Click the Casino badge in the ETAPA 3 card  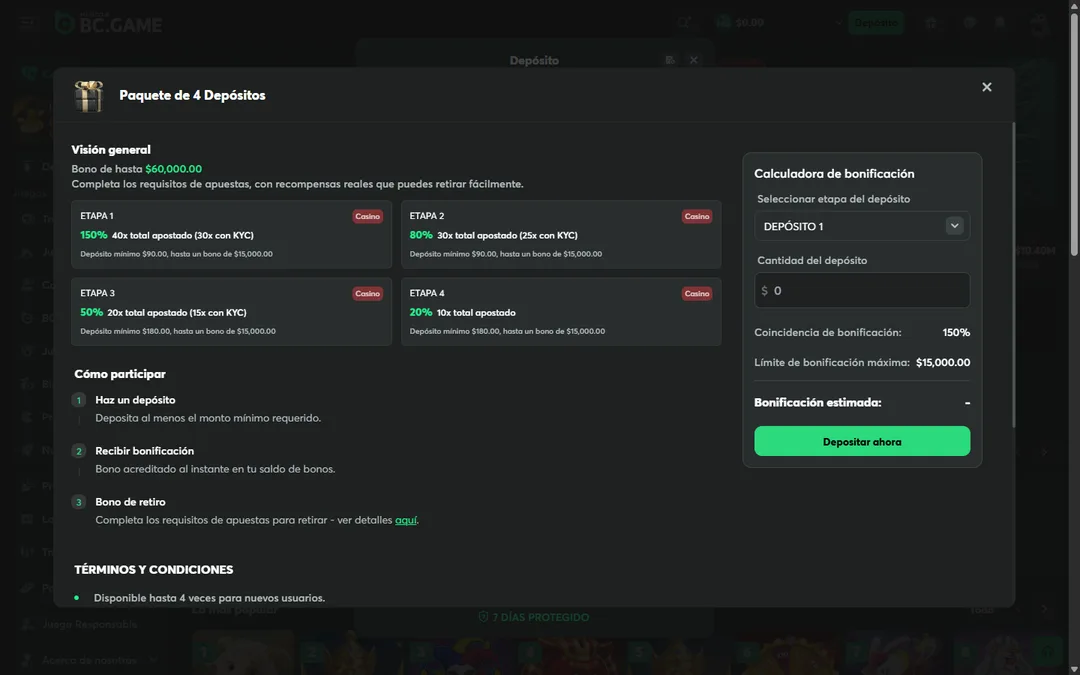pyautogui.click(x=367, y=293)
